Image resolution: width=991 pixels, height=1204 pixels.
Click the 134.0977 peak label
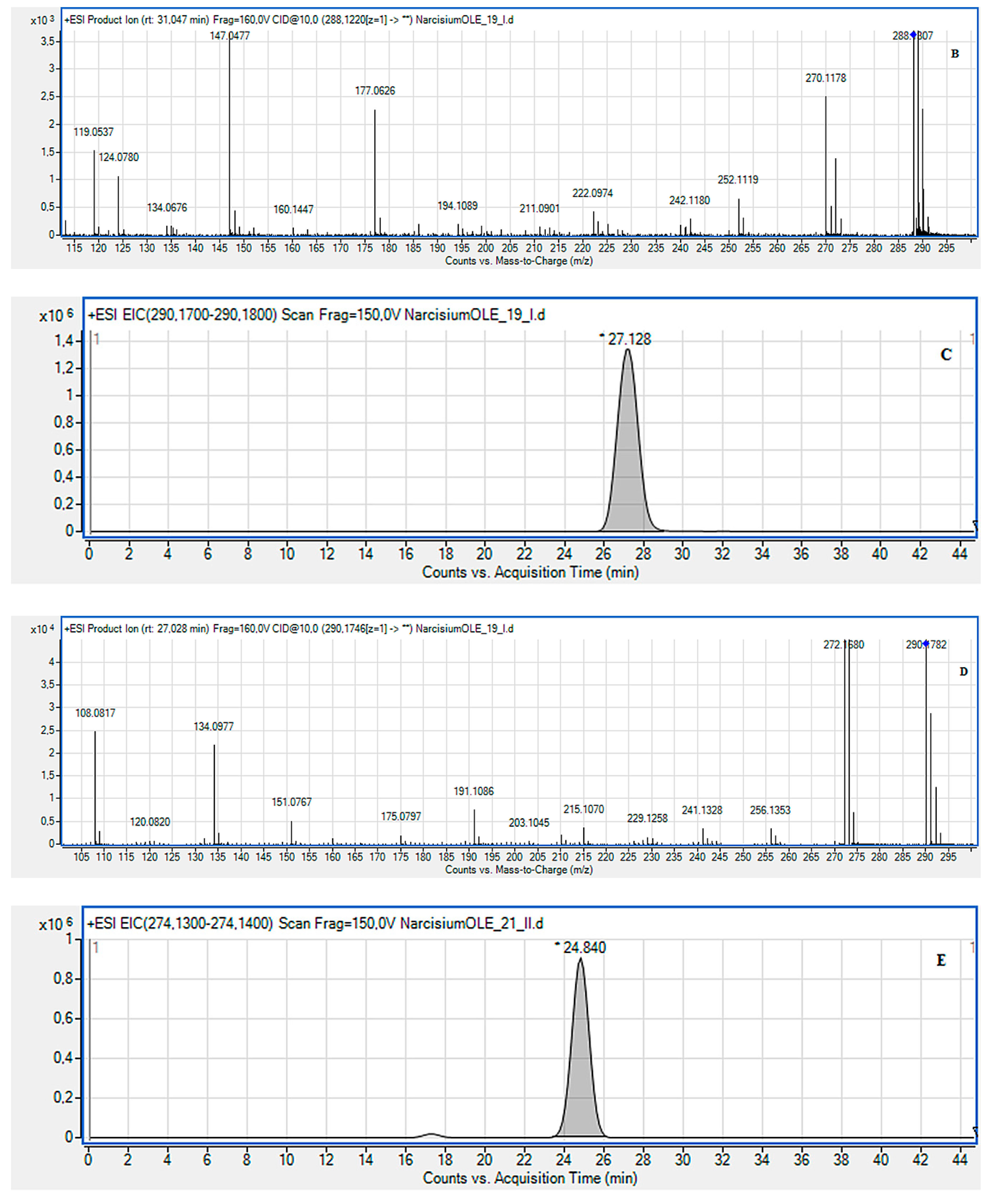pos(213,726)
